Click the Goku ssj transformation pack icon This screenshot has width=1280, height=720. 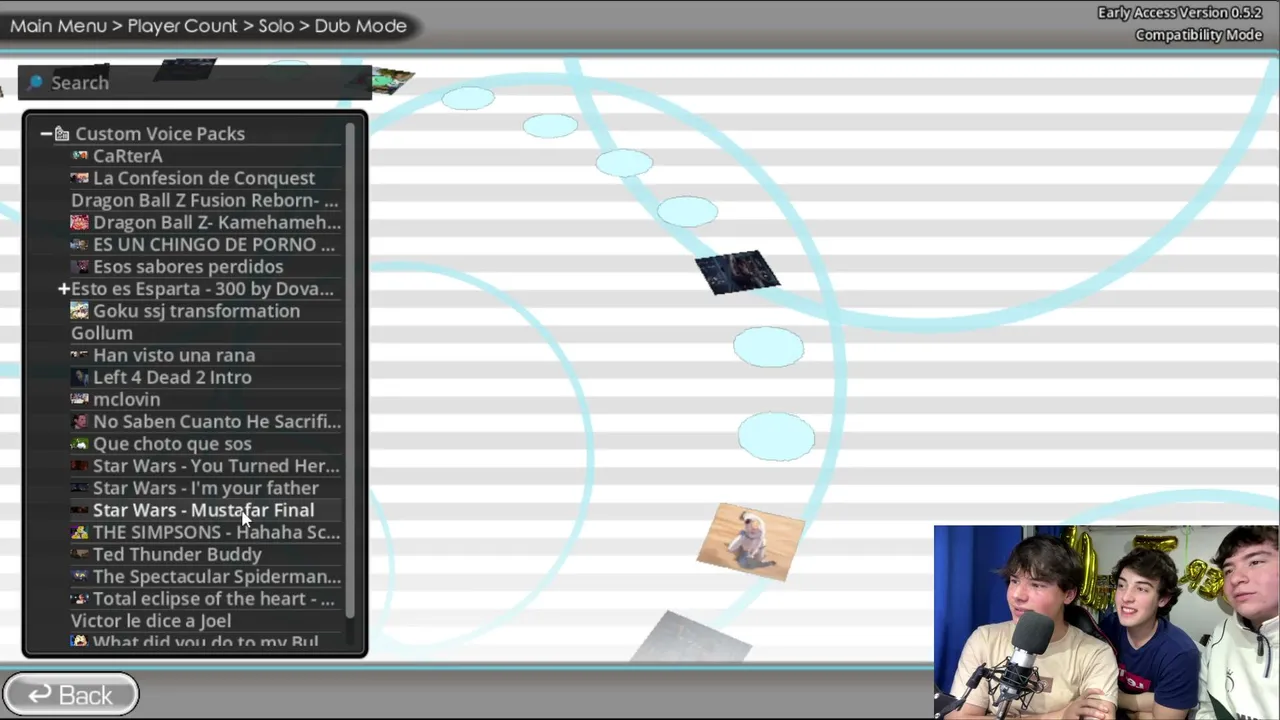tap(80, 311)
